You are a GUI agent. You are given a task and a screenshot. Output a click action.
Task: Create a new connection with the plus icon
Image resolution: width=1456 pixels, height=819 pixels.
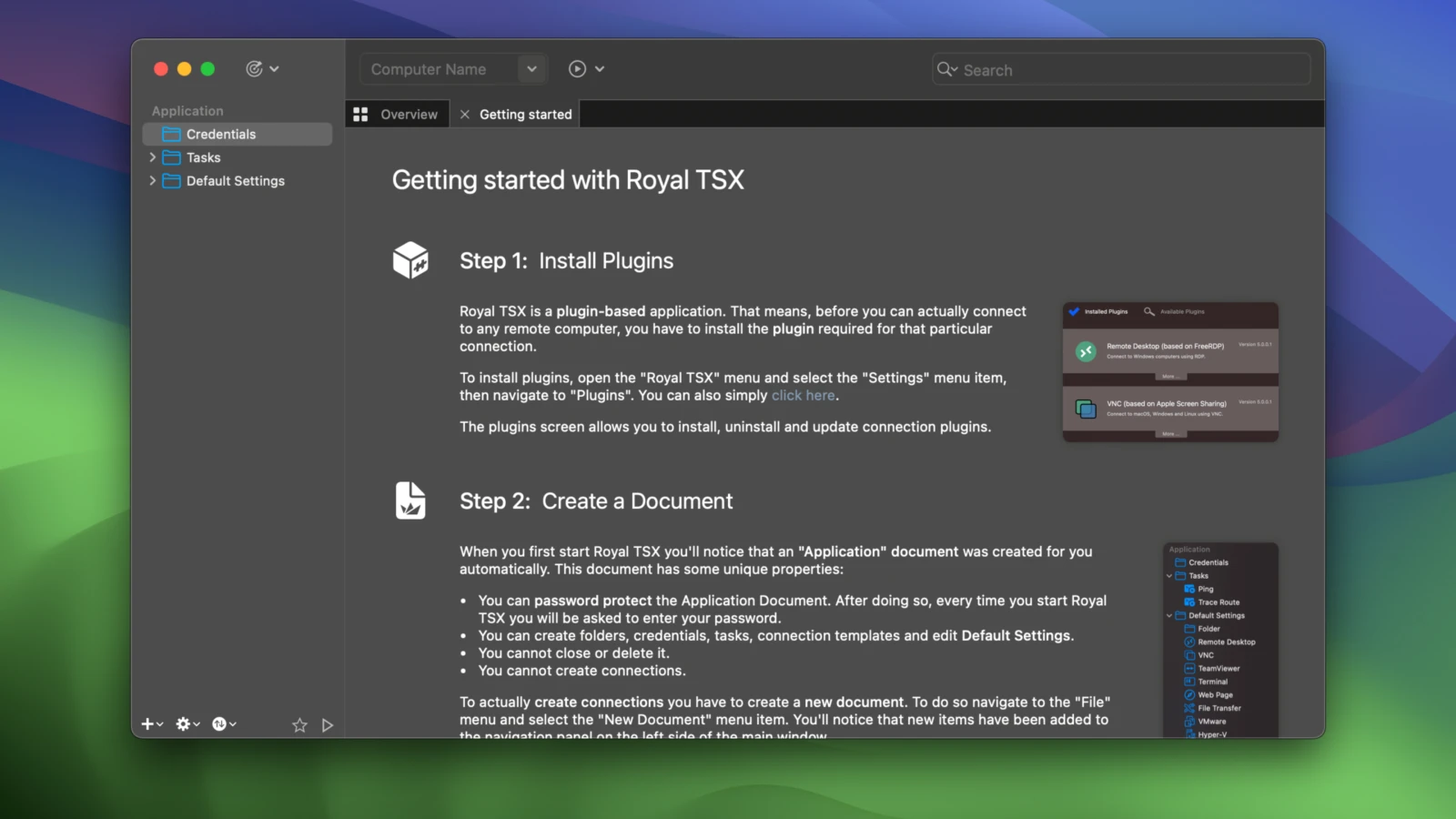[x=147, y=723]
